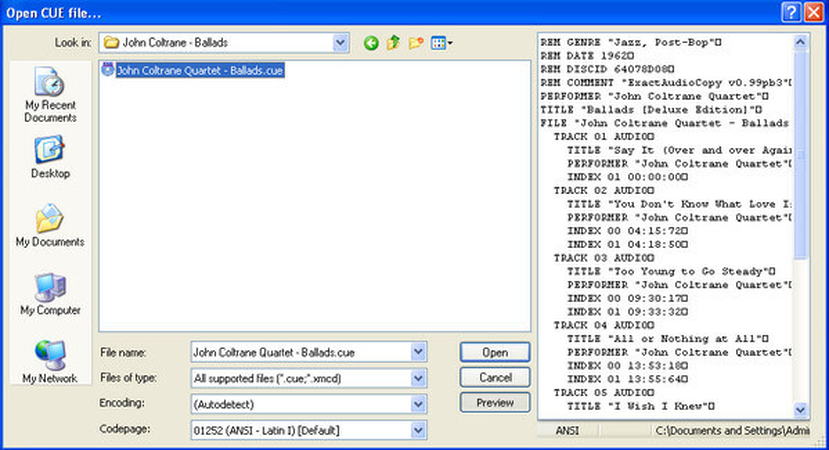
Task: Create a new folder
Action: click(415, 43)
